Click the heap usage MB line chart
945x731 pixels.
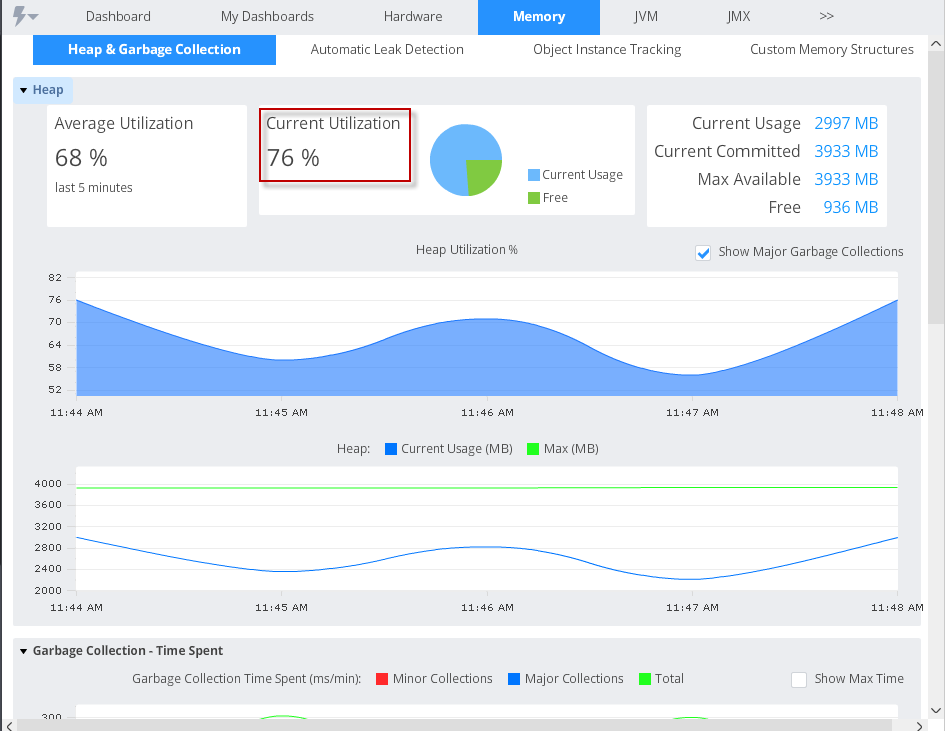pos(487,529)
